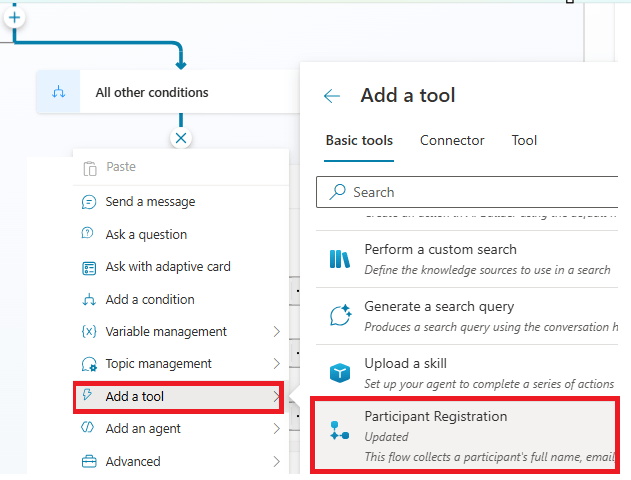Click the plus add-node icon at top left
Screen dimensions: 631x480
[15, 17]
